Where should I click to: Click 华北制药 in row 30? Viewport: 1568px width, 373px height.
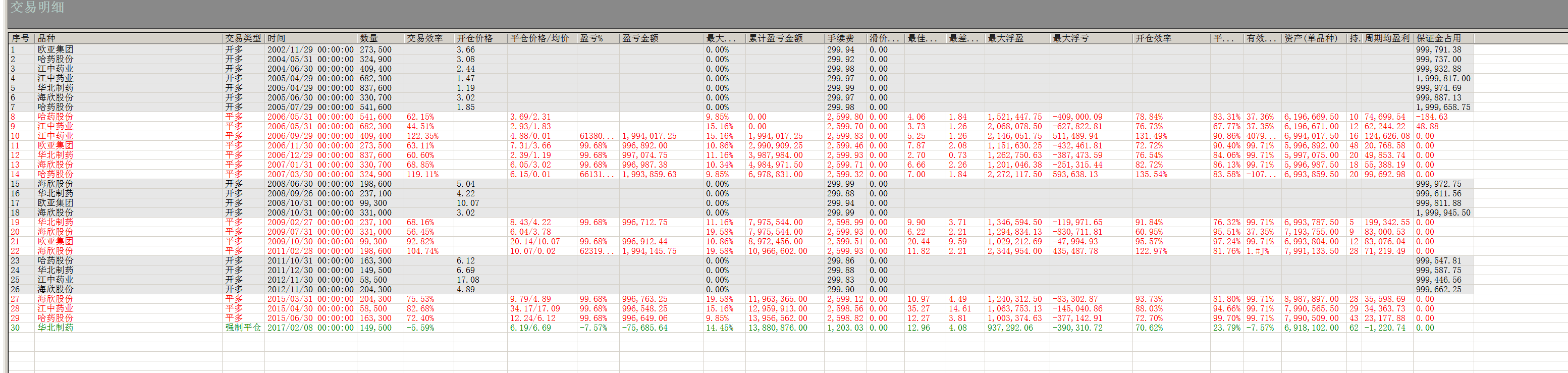[56, 328]
